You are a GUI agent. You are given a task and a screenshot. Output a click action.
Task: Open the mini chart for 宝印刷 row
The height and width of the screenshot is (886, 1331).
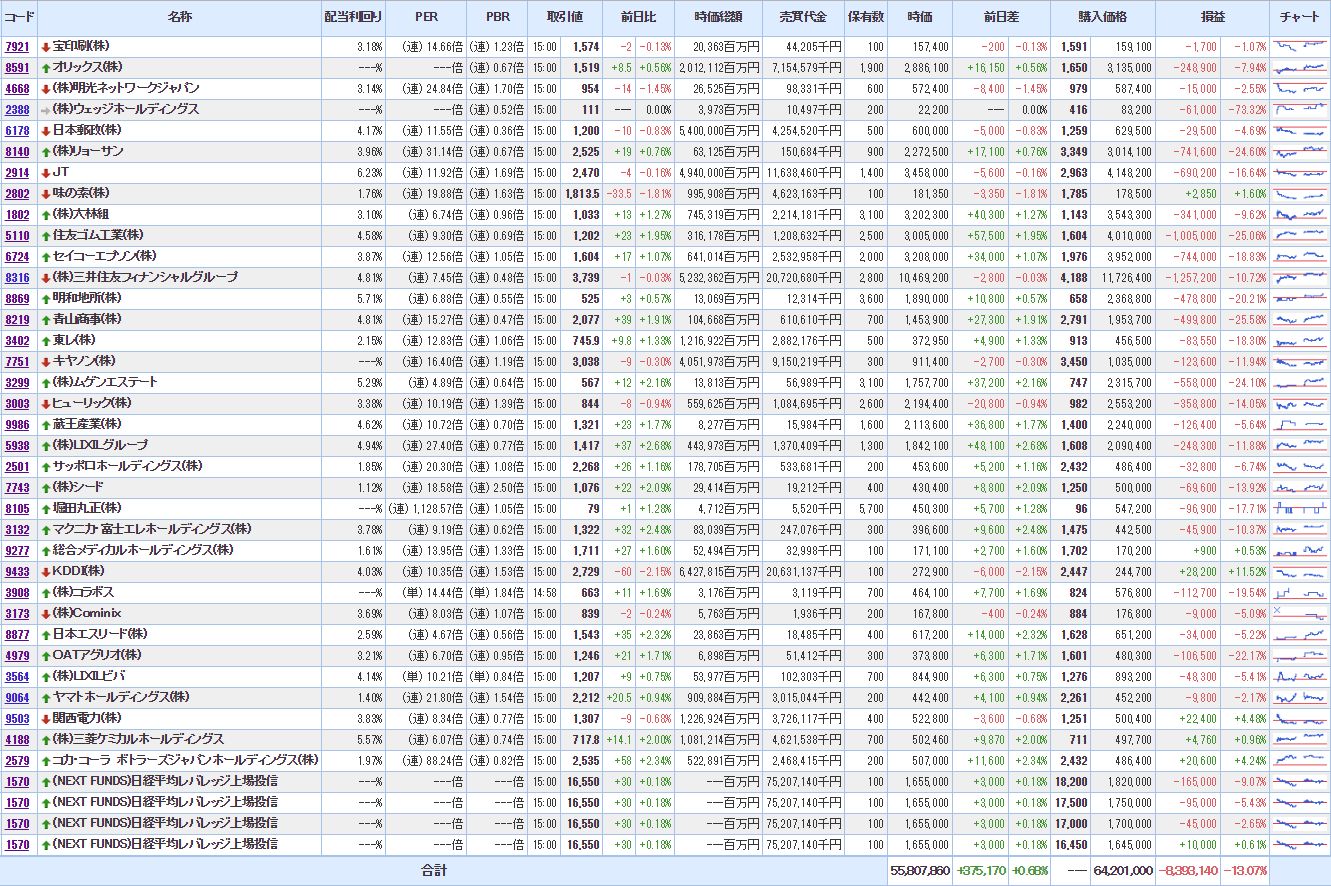coord(1300,46)
